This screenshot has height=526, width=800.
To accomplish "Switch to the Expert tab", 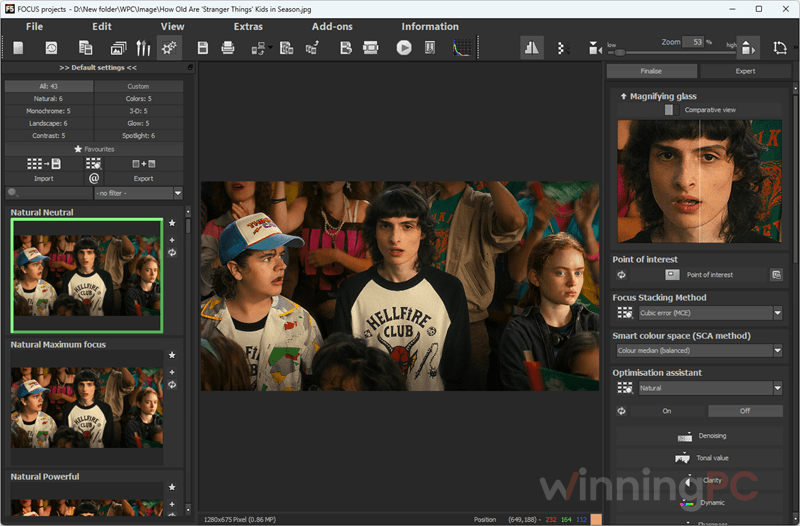I will click(745, 71).
